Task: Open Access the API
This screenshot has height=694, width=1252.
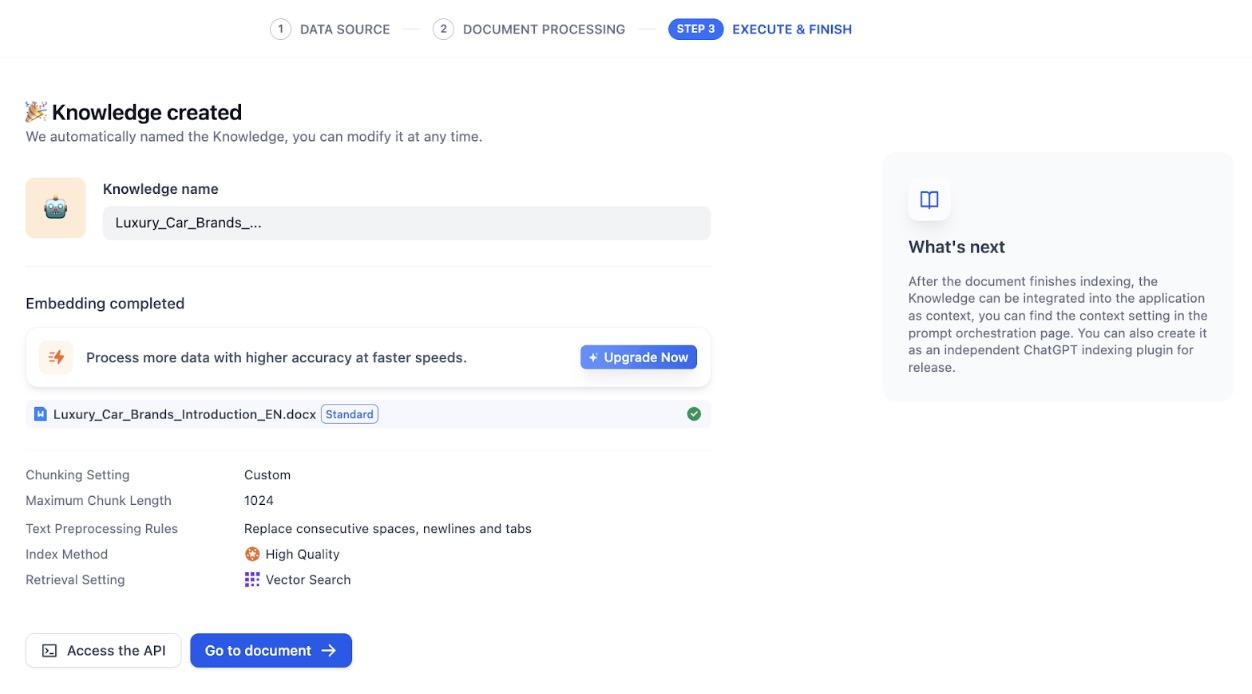Action: click(103, 649)
